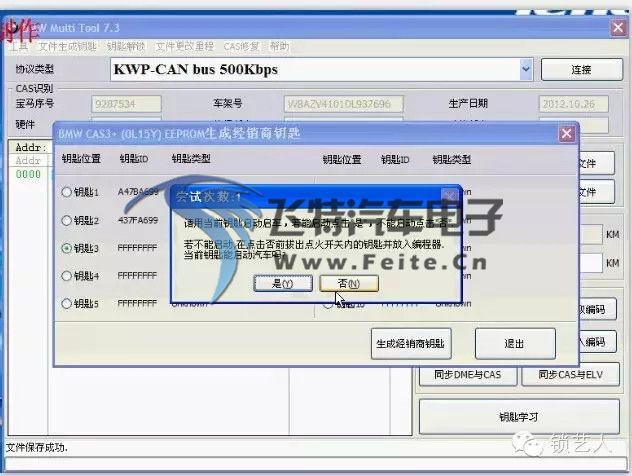Close the 尝试次数 message box
632x476 pixels.
point(449,196)
